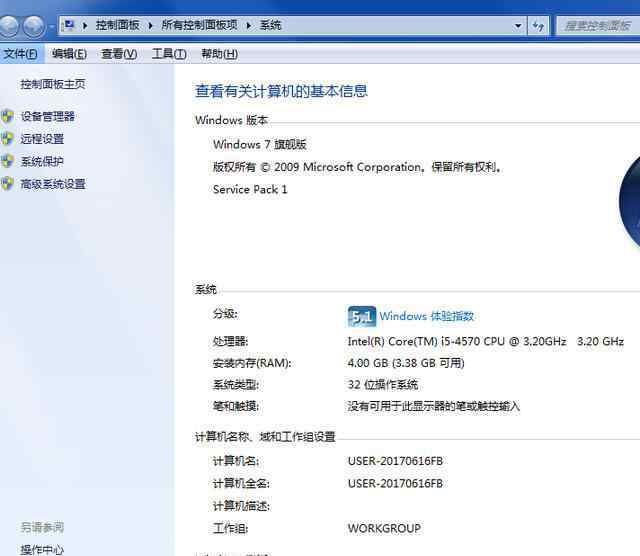Screen dimensions: 640x556
Task: Expand arrow after 所有控制面板项 breadcrumb
Action: pos(248,26)
